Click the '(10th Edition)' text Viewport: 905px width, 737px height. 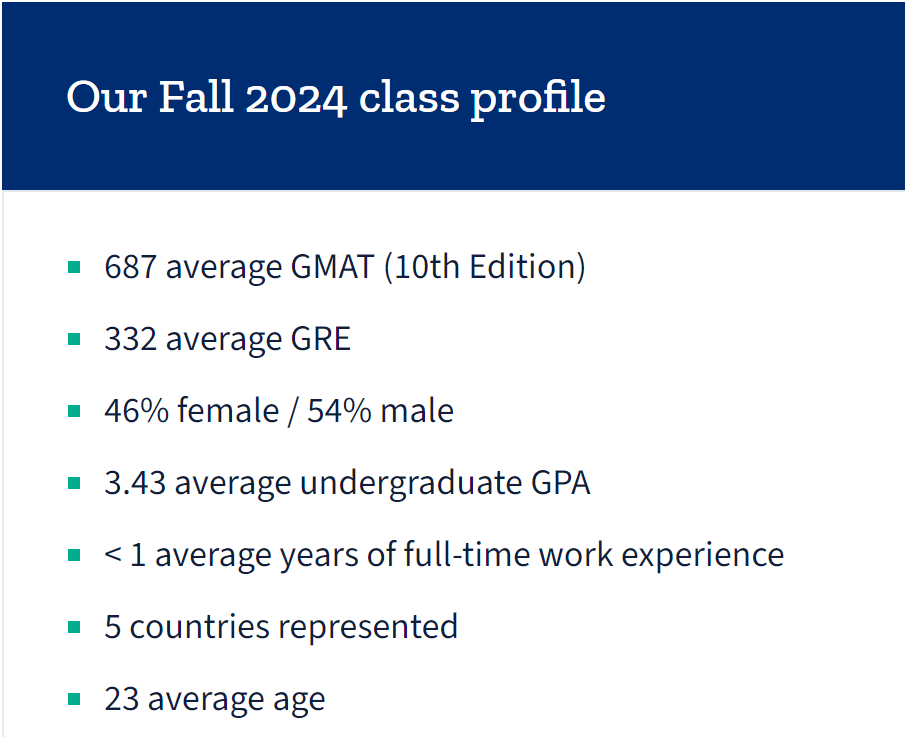(x=485, y=267)
